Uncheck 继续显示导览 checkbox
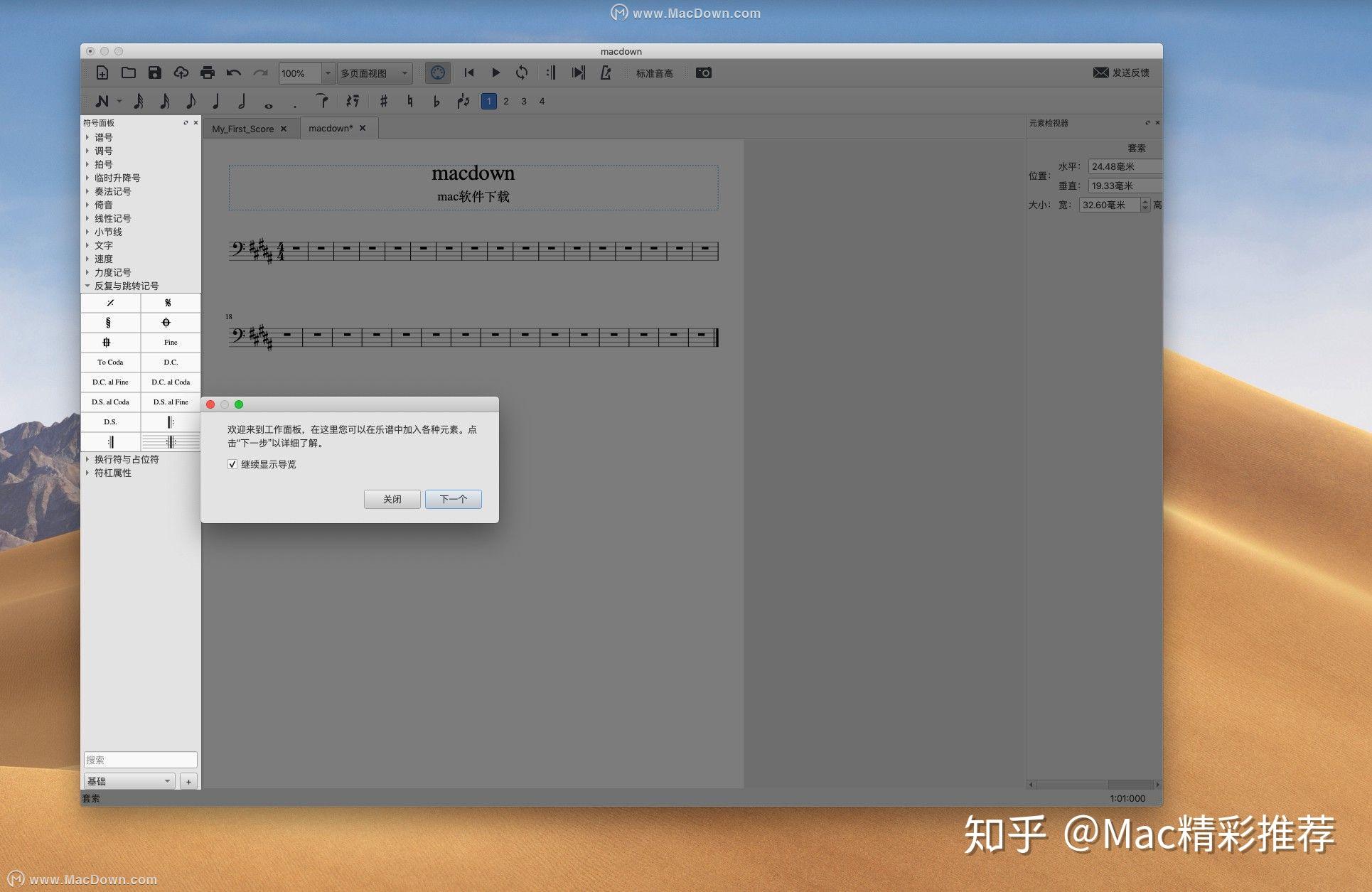 232,464
